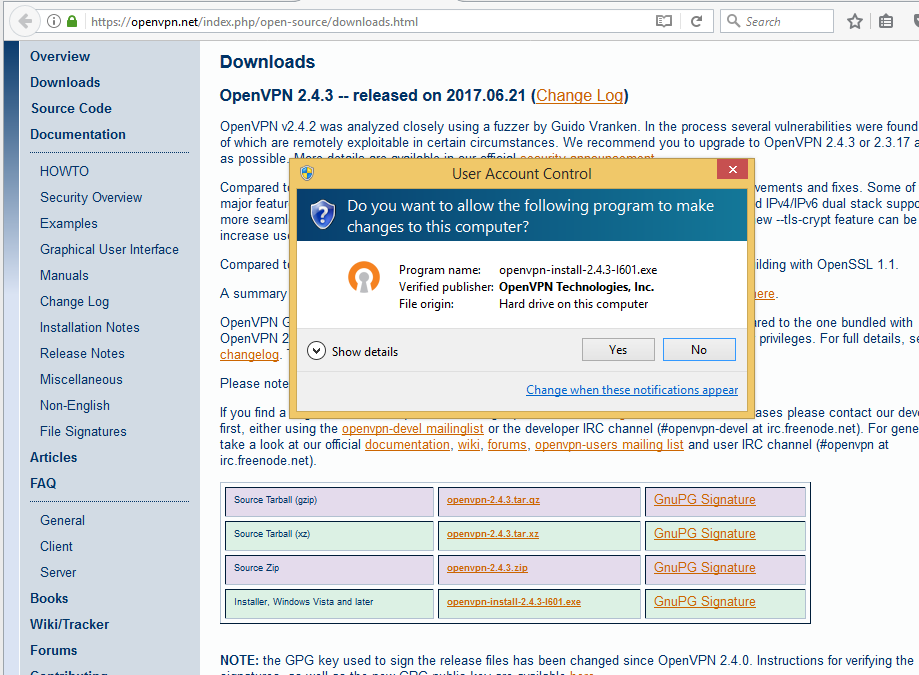Open HOWTO documentation link
This screenshot has height=675, width=919.
[x=64, y=171]
